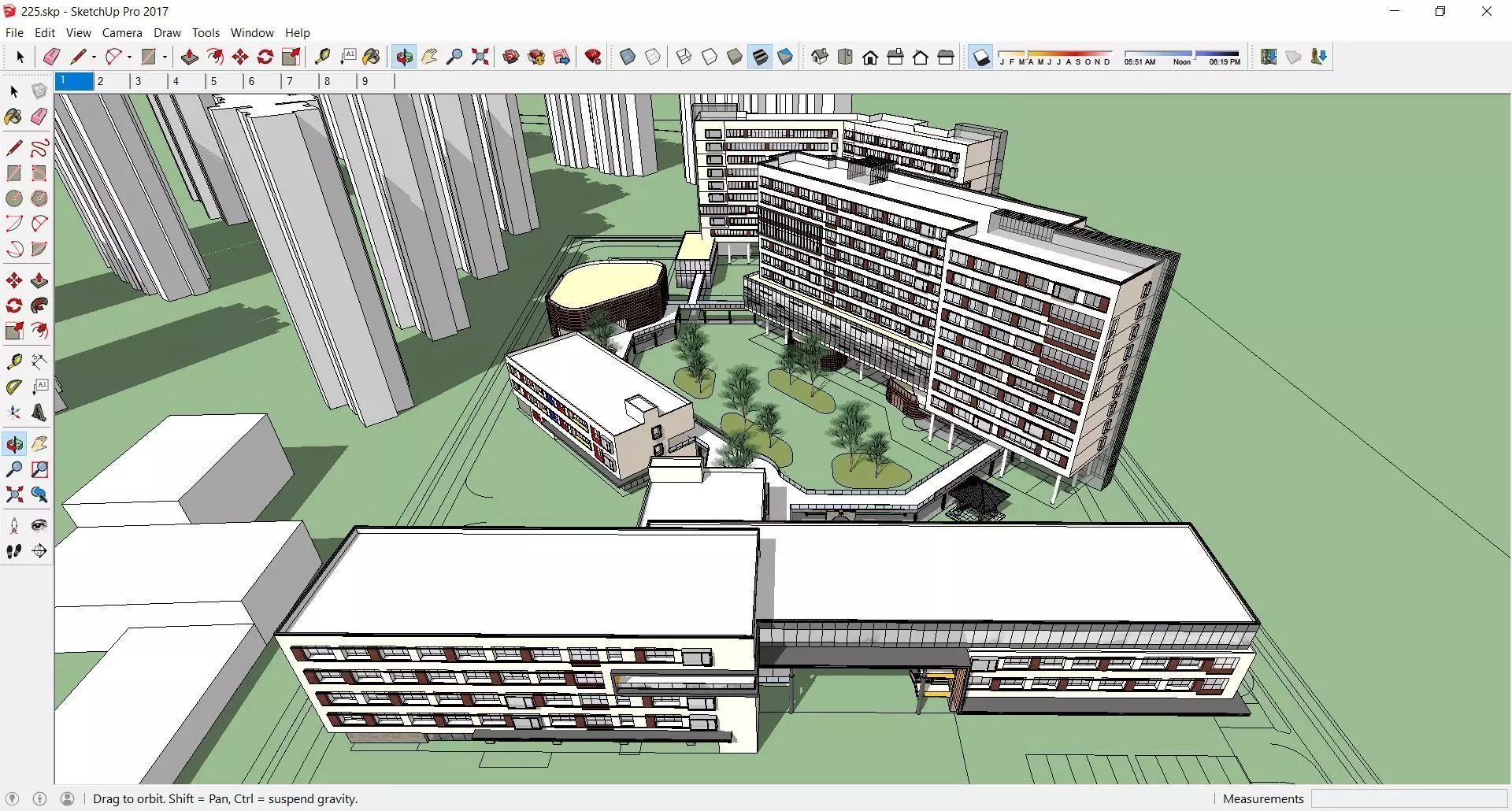Toggle Show/Hide Shadows button
This screenshot has height=811, width=1512.
click(x=980, y=57)
